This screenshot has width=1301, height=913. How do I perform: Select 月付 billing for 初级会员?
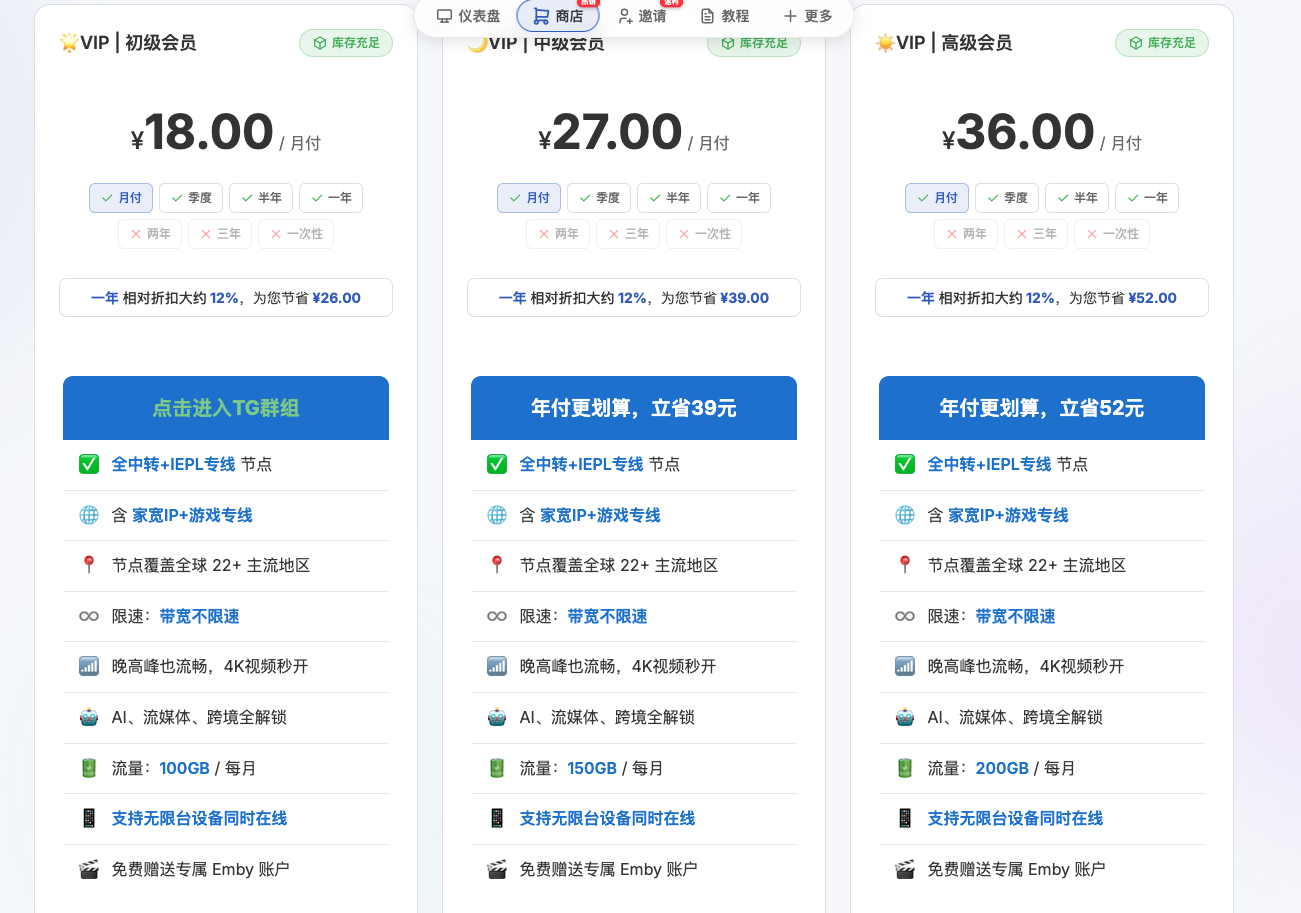click(x=121, y=198)
